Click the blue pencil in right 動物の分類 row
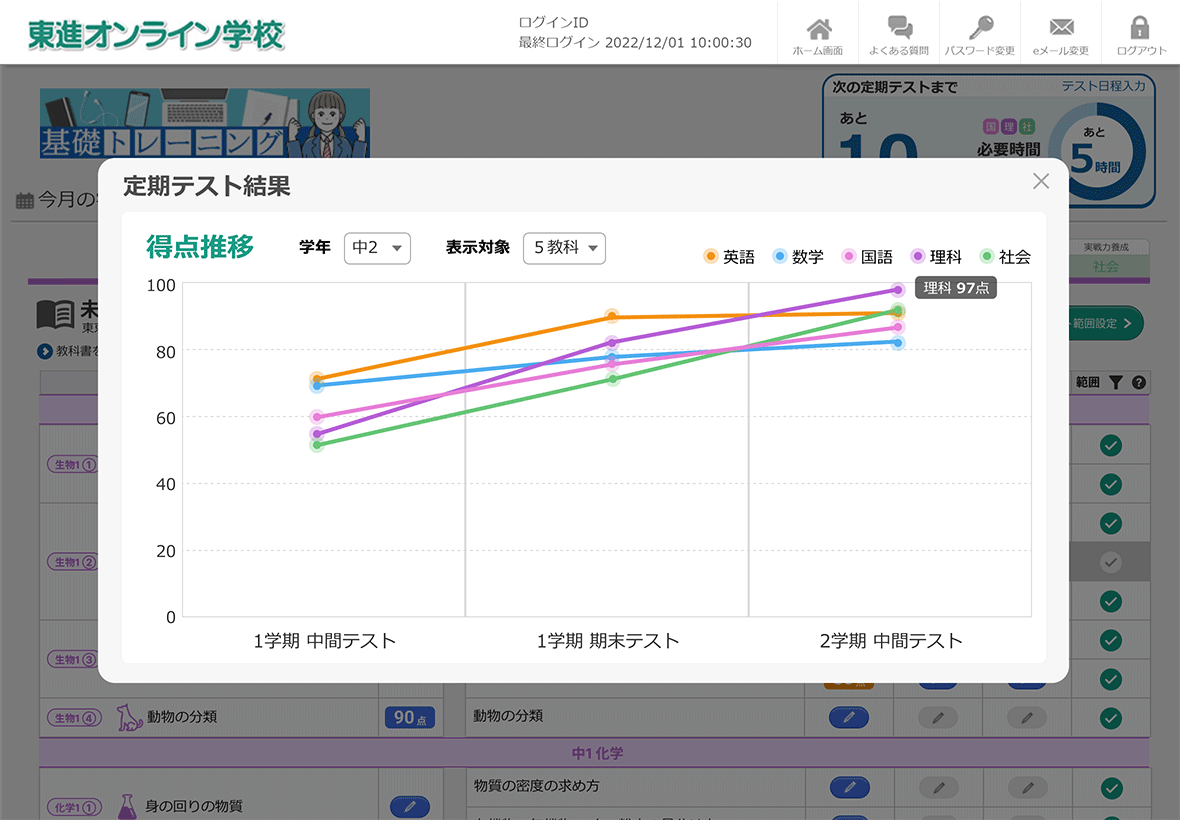 pos(849,717)
